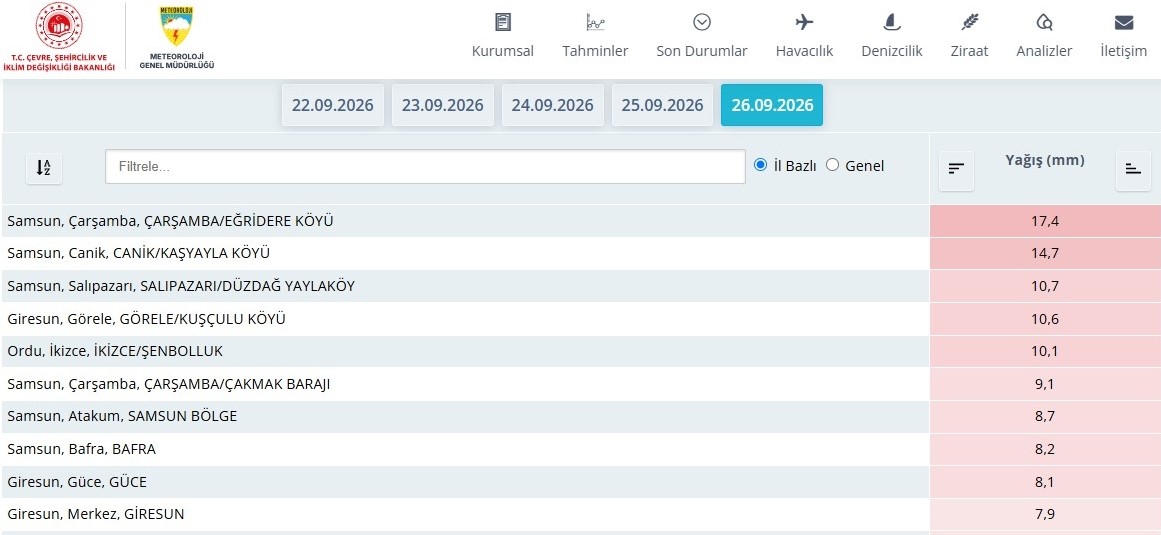1161x535 pixels.
Task: Select the İl Bazlı radio option
Action: pos(760,165)
